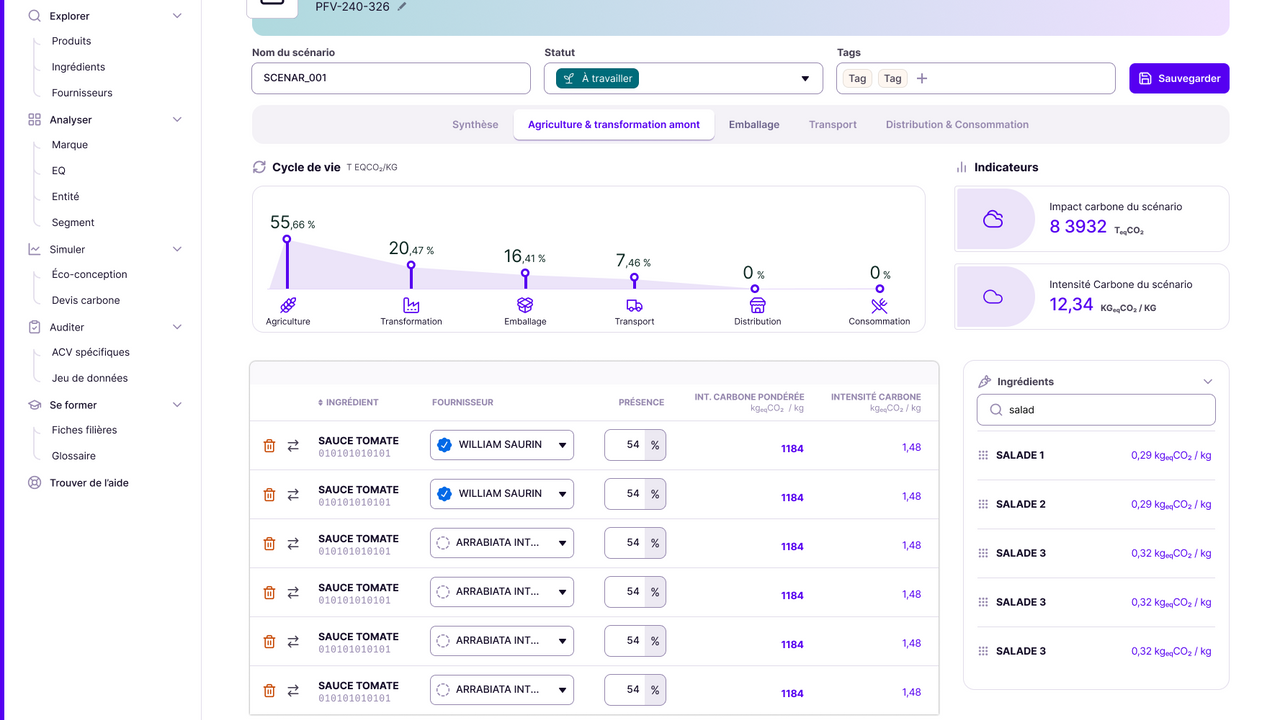The image size is (1280, 720).
Task: Sort by the Ingrédient column header
Action: 349,402
